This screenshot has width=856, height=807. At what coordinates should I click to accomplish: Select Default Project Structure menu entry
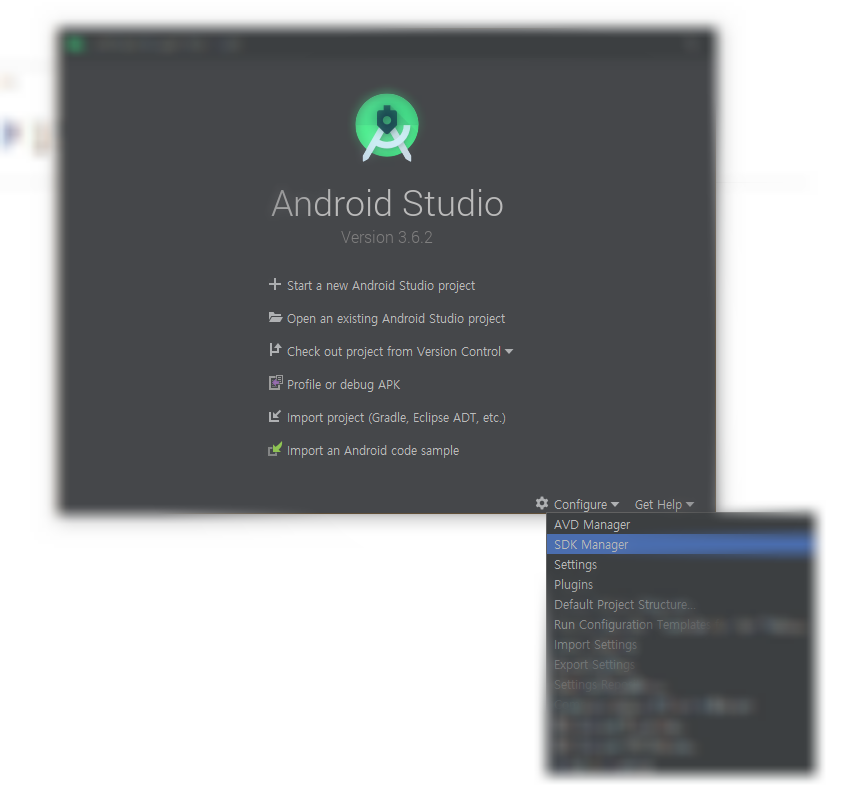pos(680,605)
